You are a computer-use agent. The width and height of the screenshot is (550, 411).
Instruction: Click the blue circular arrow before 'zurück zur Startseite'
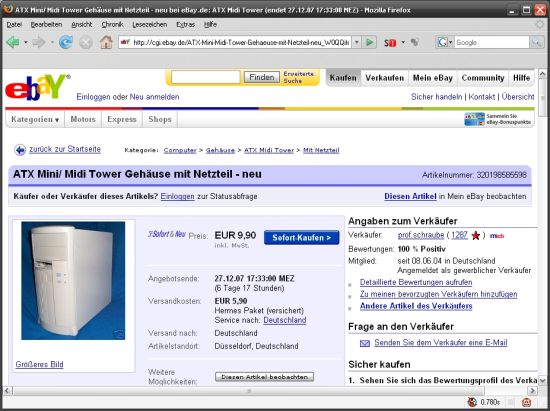click(x=20, y=150)
